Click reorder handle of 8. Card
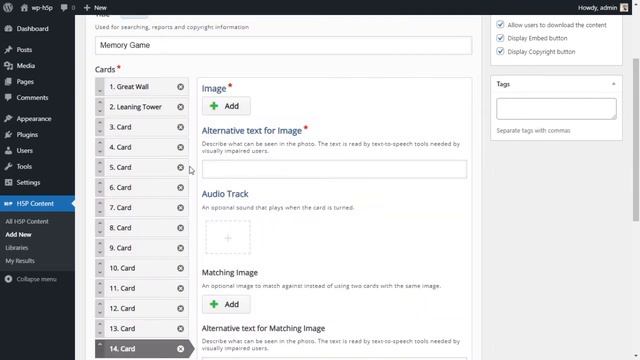The height and width of the screenshot is (360, 640). coord(100,228)
